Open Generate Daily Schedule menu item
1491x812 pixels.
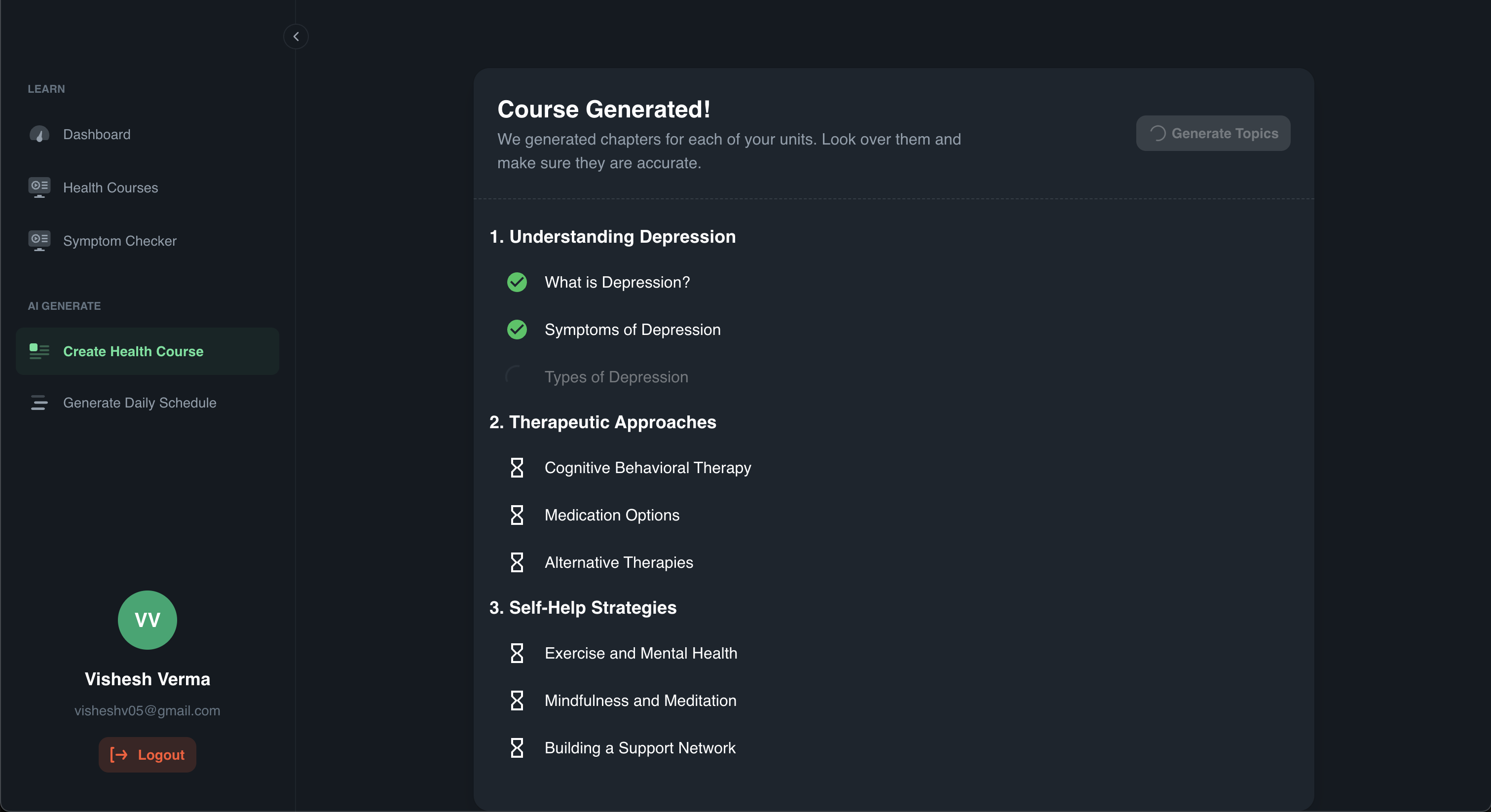pos(139,402)
